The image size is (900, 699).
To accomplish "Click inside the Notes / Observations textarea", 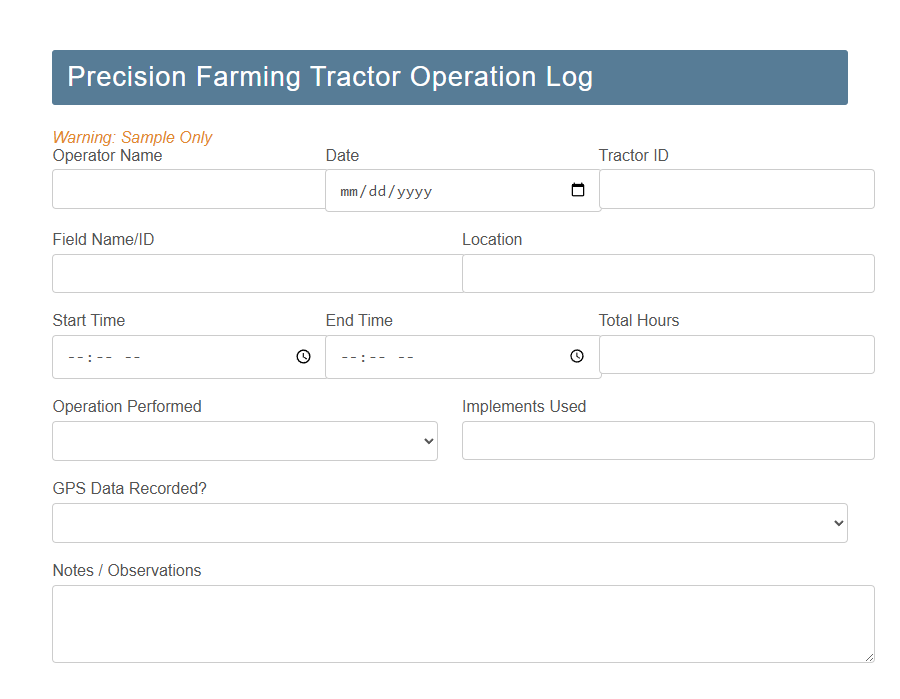I will coord(462,620).
